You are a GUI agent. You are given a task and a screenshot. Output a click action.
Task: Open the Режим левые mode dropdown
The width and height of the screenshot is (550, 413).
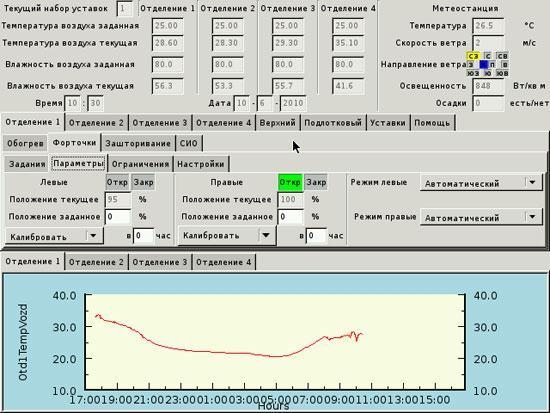481,183
